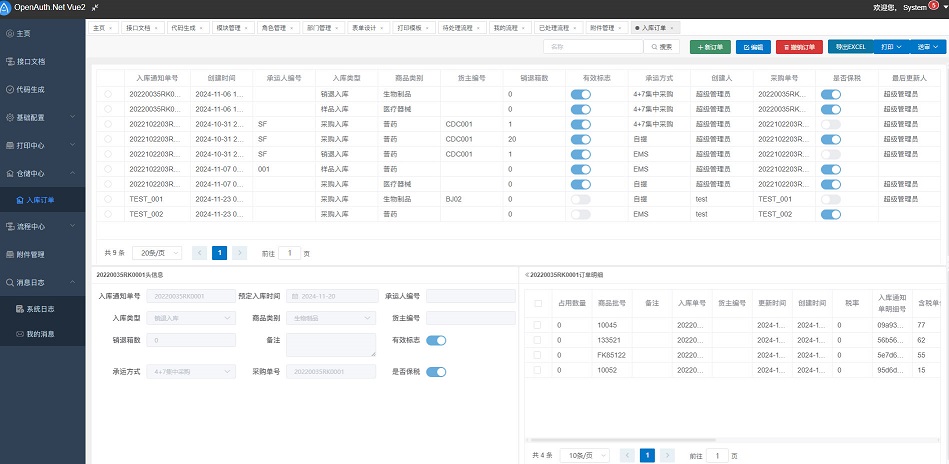The height and width of the screenshot is (464, 949).
Task: Toggle 是否保税 switch in the TEST_002 row
Action: click(831, 214)
